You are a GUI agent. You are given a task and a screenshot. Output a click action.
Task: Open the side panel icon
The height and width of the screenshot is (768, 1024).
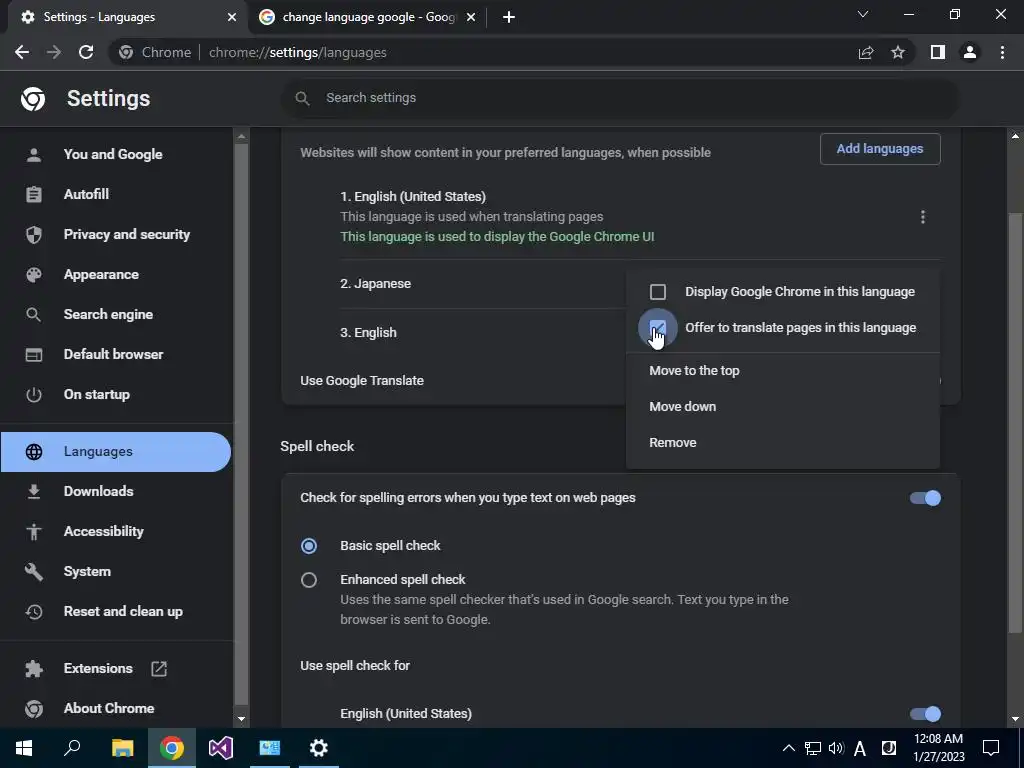point(938,52)
